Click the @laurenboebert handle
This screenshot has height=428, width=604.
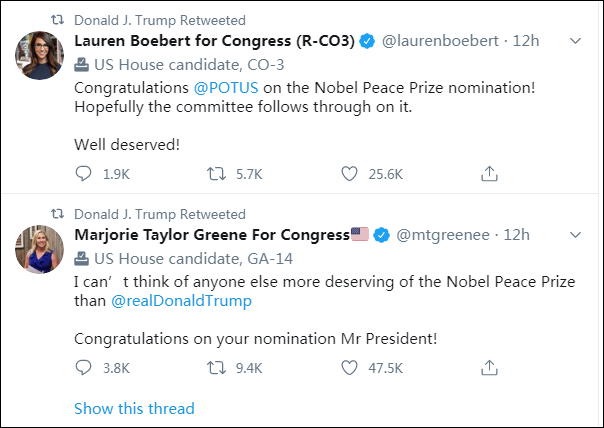coord(439,41)
